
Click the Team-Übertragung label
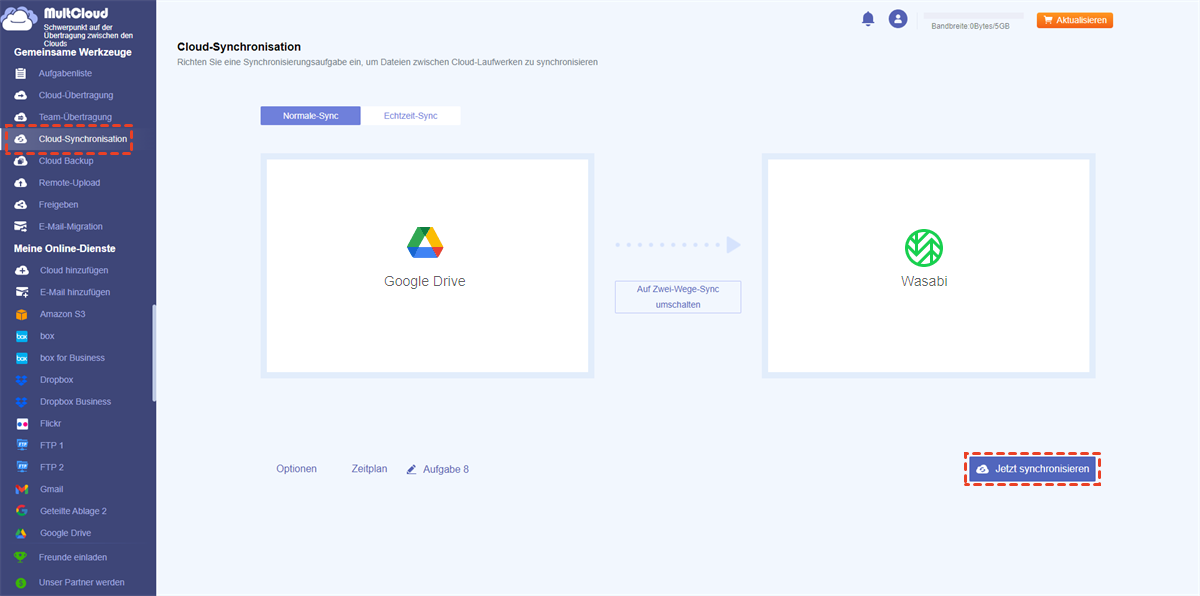coord(75,117)
